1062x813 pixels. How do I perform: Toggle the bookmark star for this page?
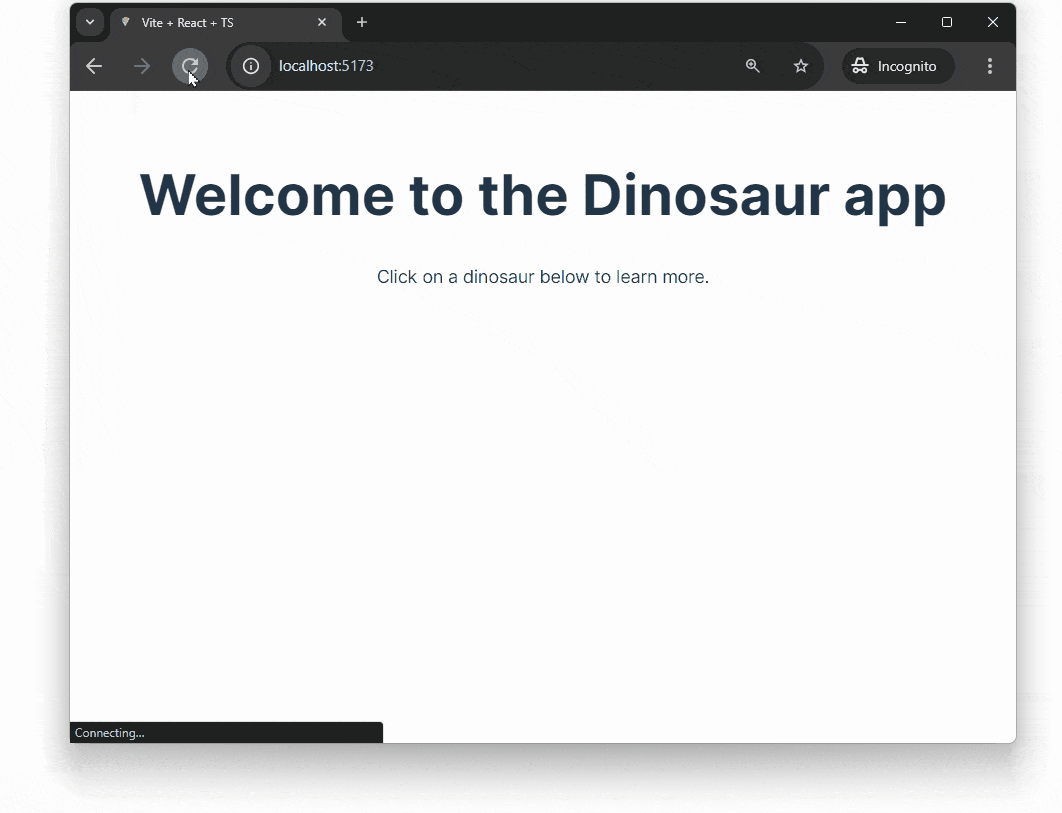tap(800, 66)
